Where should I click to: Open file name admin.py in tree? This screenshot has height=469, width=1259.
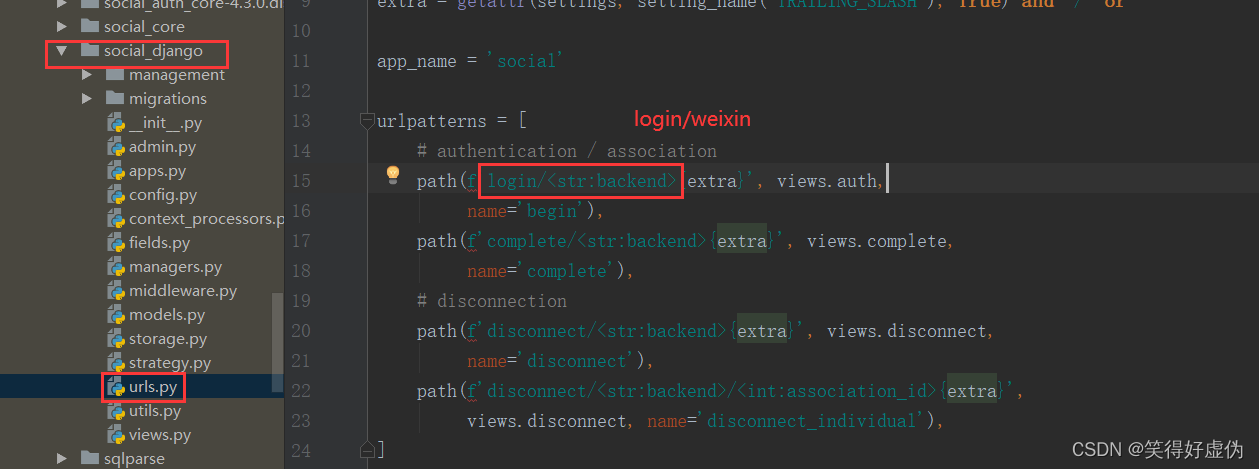(x=162, y=147)
